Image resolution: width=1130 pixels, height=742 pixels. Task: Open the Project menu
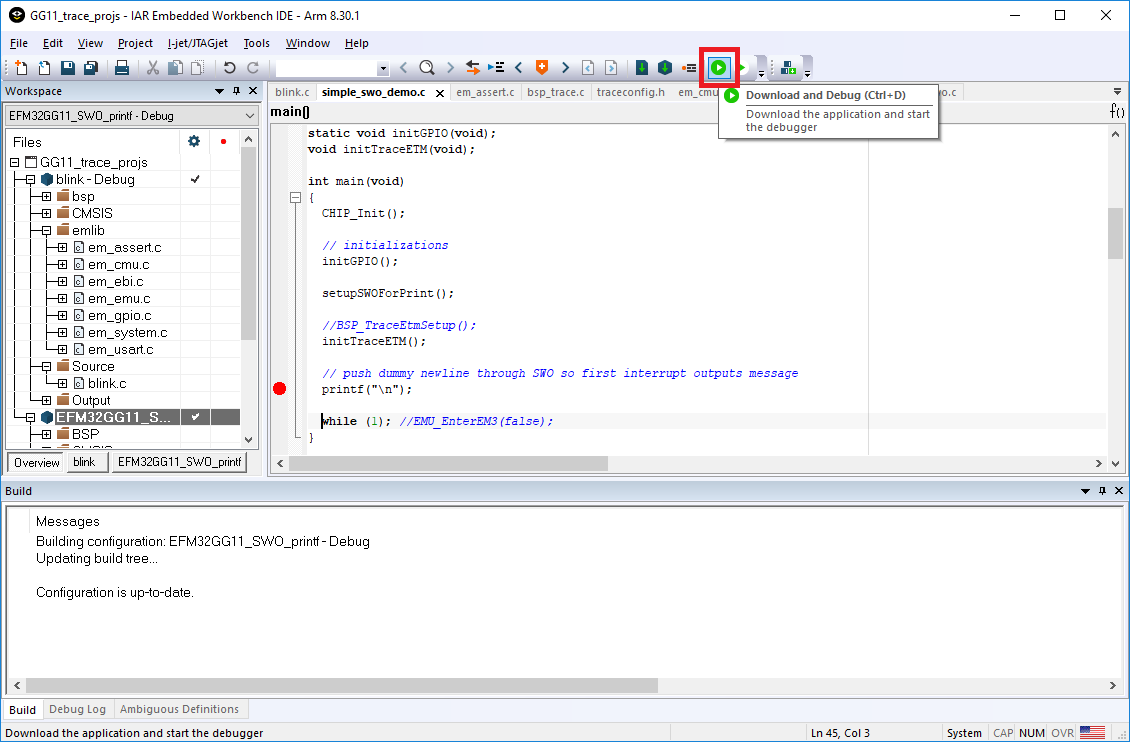pyautogui.click(x=135, y=43)
